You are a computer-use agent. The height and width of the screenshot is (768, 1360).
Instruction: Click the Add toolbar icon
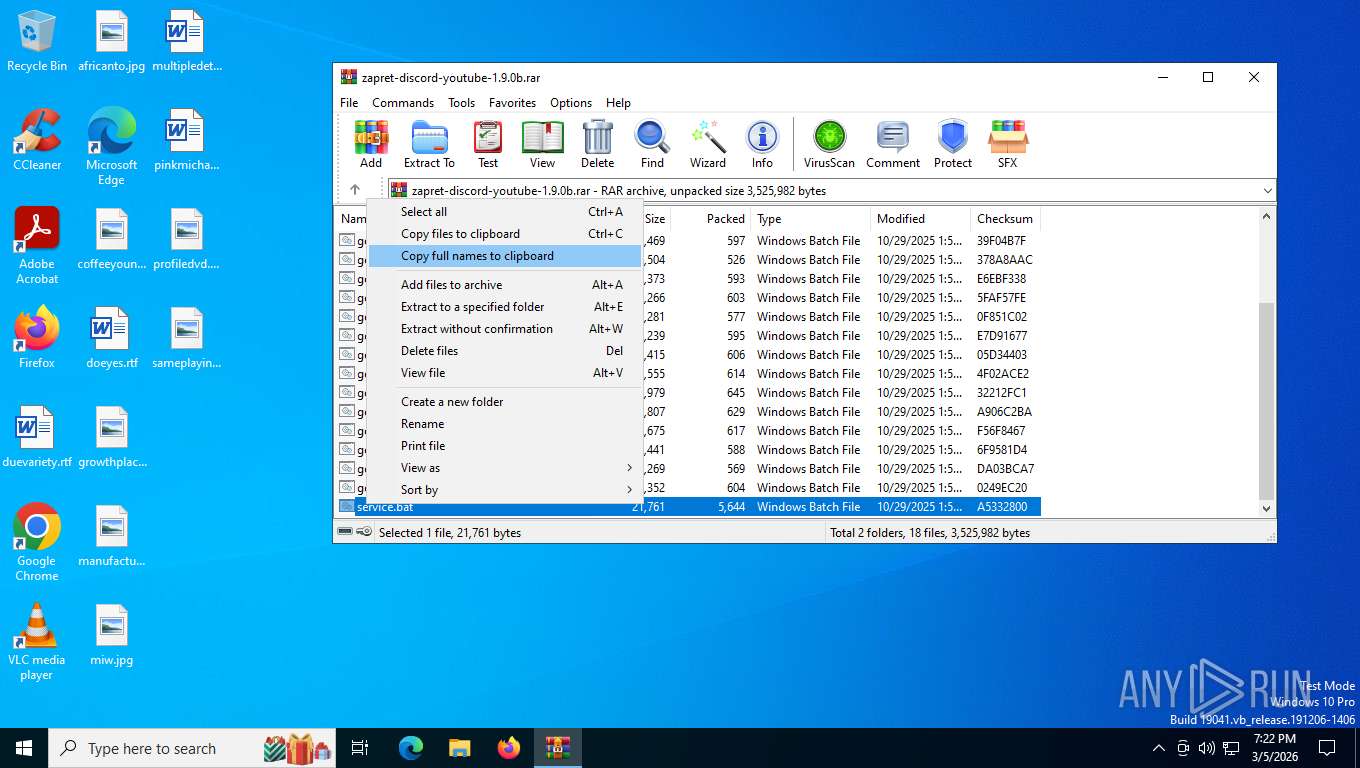[371, 144]
